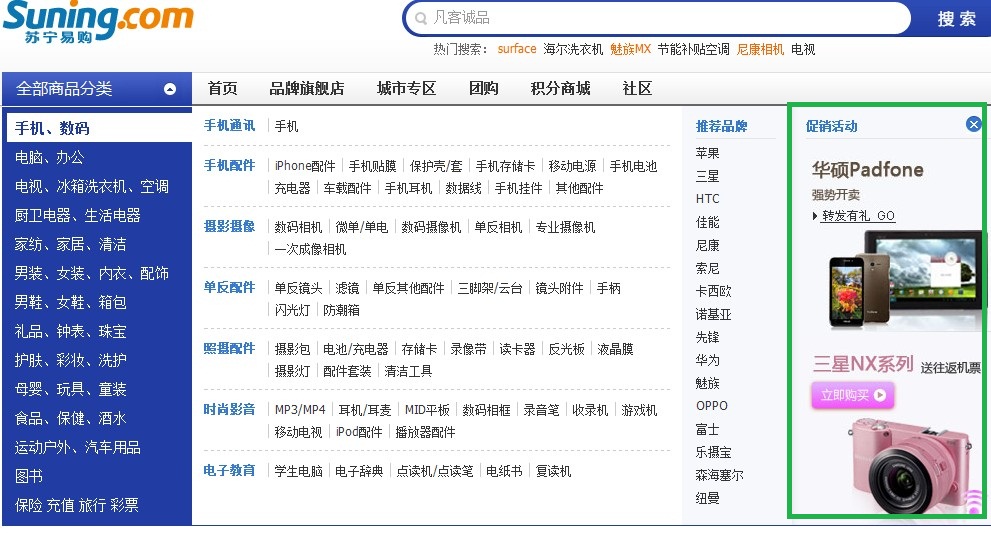Type in the 凡客诚品 search field
Image resolution: width=991 pixels, height=533 pixels.
(660, 18)
